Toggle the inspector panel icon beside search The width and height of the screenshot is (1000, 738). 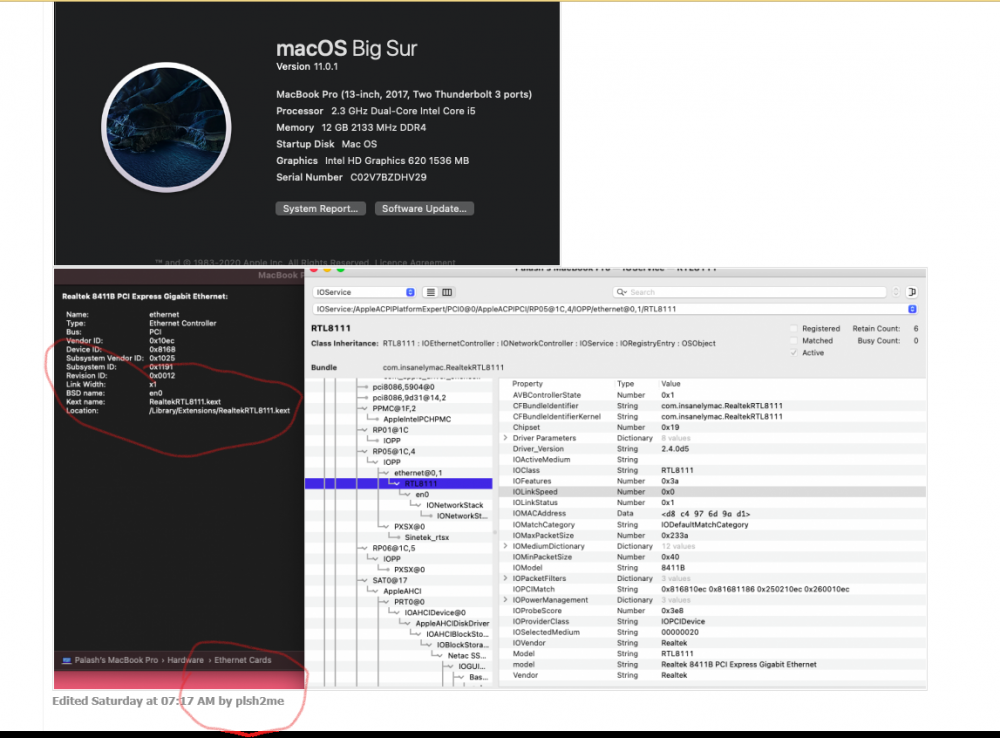pos(911,292)
